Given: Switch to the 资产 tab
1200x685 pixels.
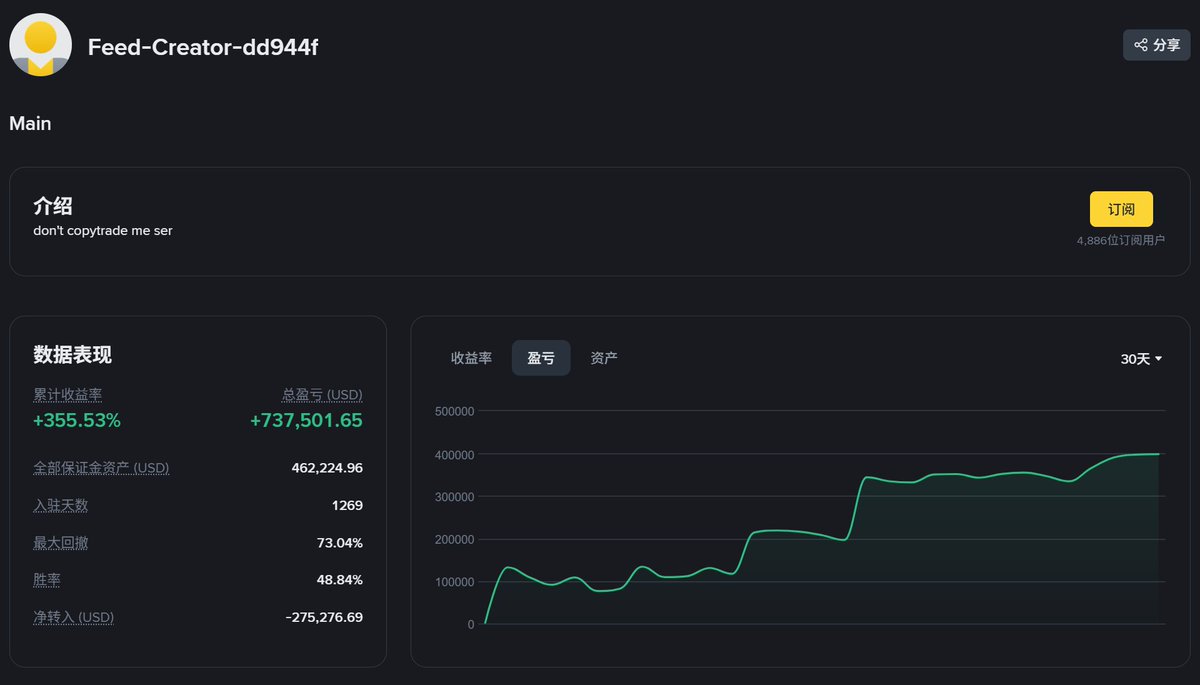Looking at the screenshot, I should pos(604,358).
